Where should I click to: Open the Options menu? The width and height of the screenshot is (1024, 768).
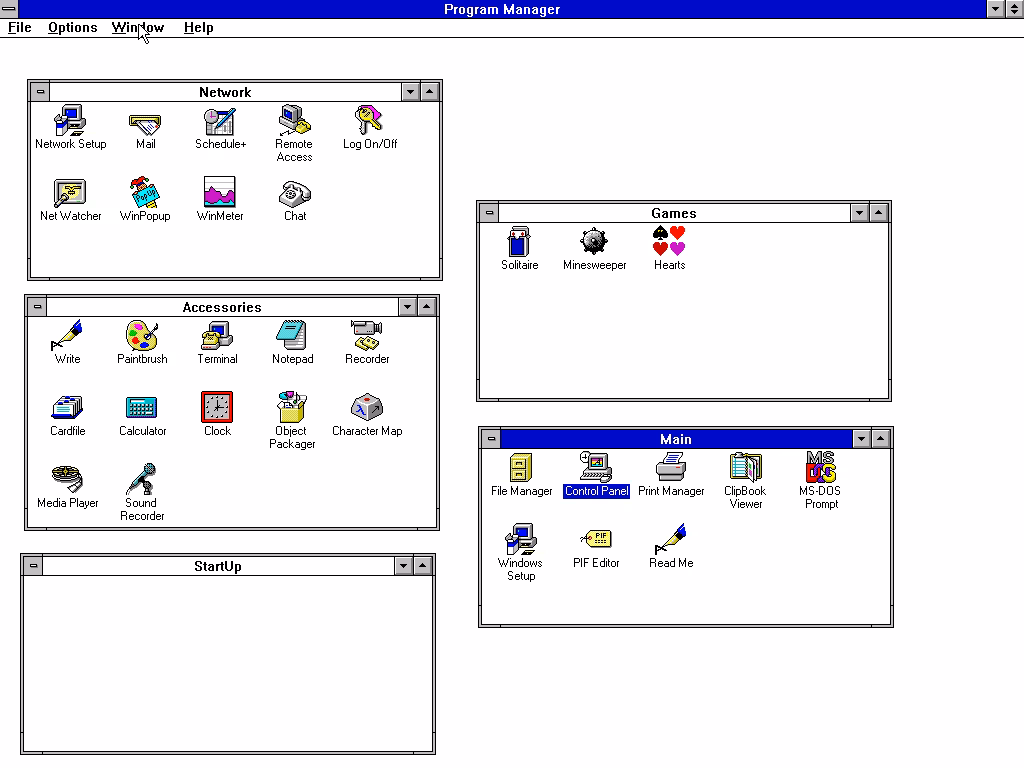click(x=73, y=27)
